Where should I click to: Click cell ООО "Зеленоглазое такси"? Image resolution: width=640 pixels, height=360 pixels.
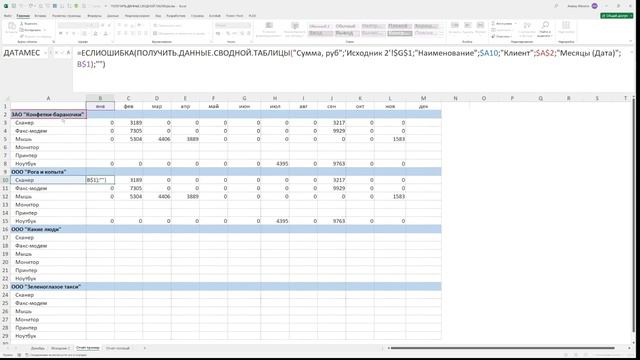(48, 287)
